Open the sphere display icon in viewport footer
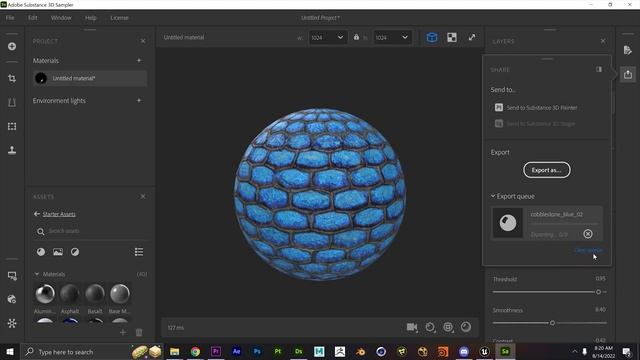The image size is (640, 360). (466, 327)
